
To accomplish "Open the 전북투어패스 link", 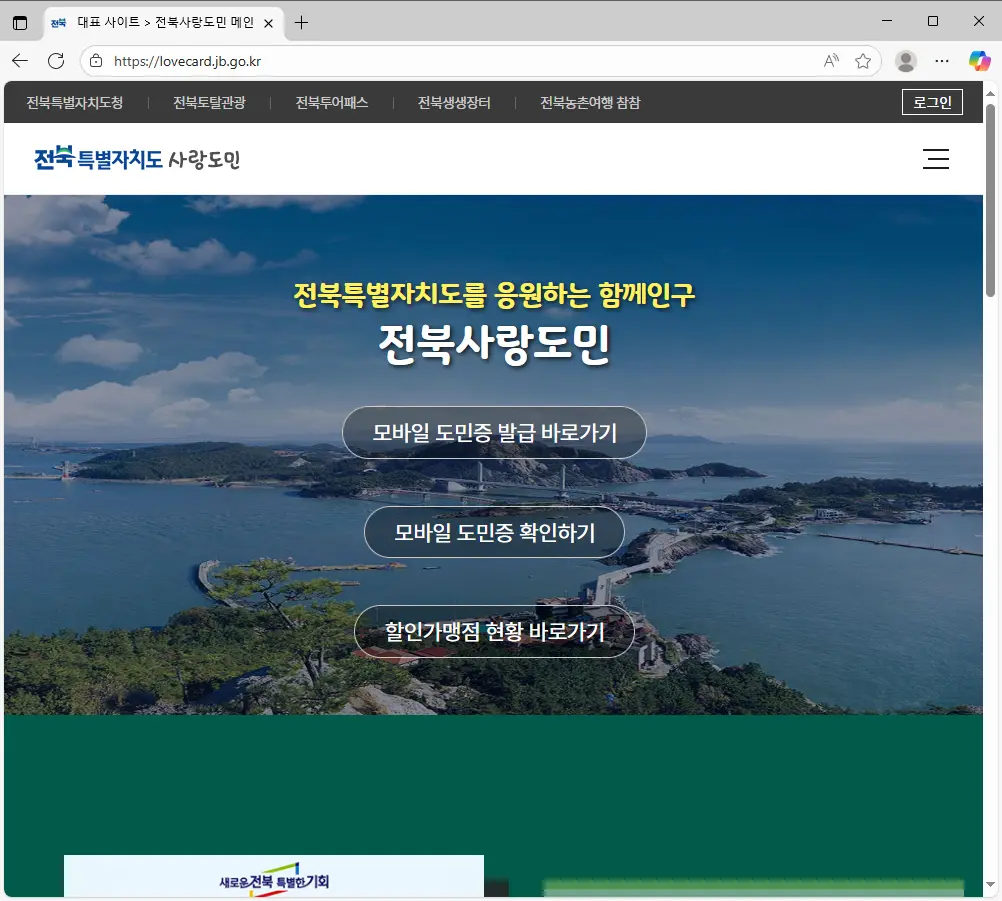I will [x=332, y=102].
